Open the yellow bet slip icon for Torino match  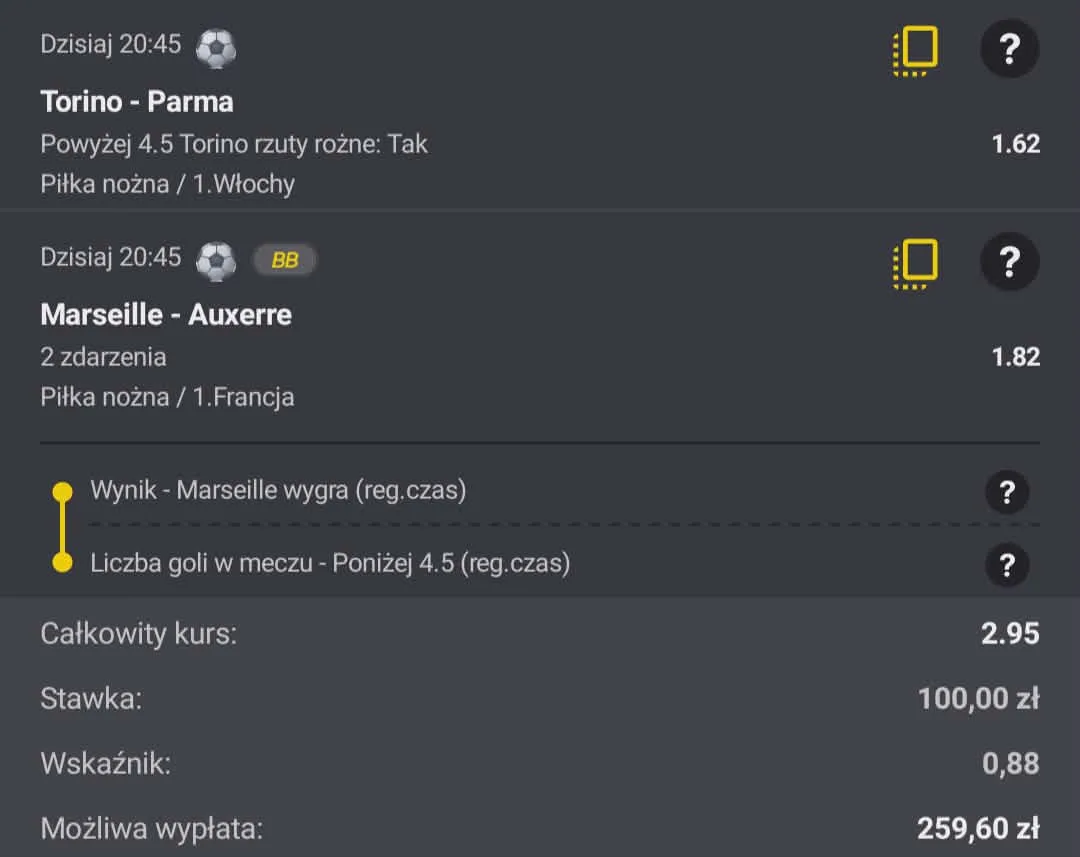tap(916, 48)
